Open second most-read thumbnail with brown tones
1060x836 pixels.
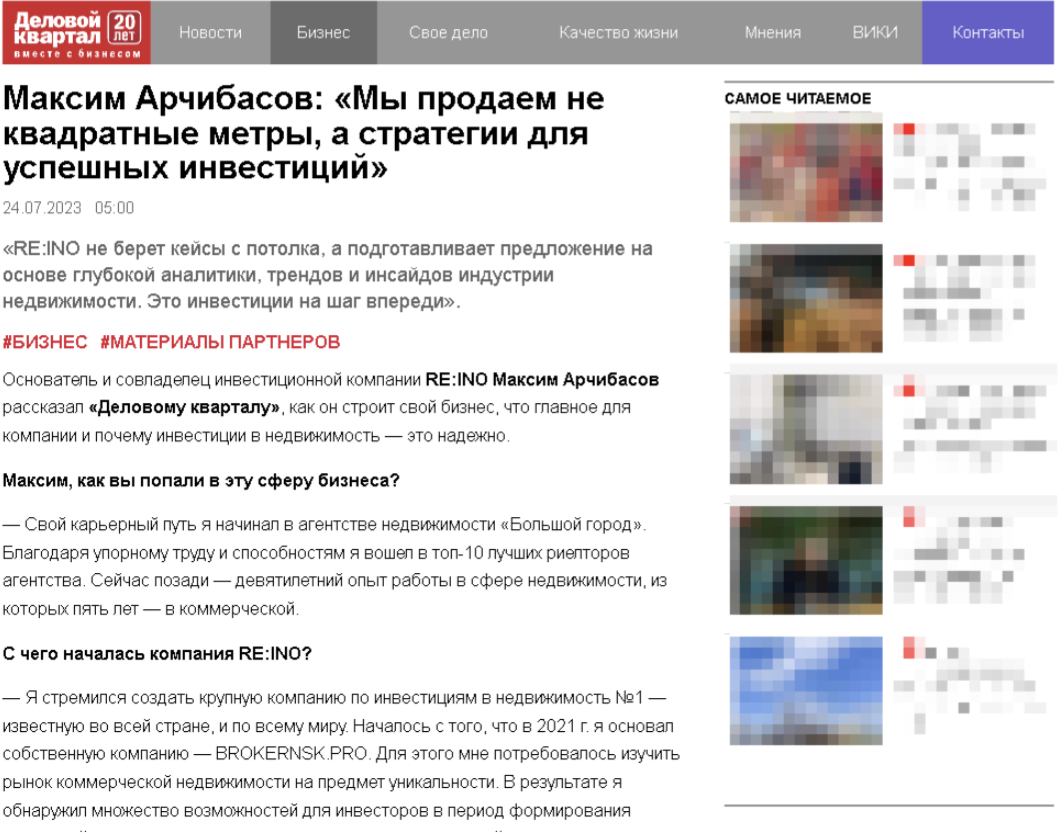coord(806,298)
